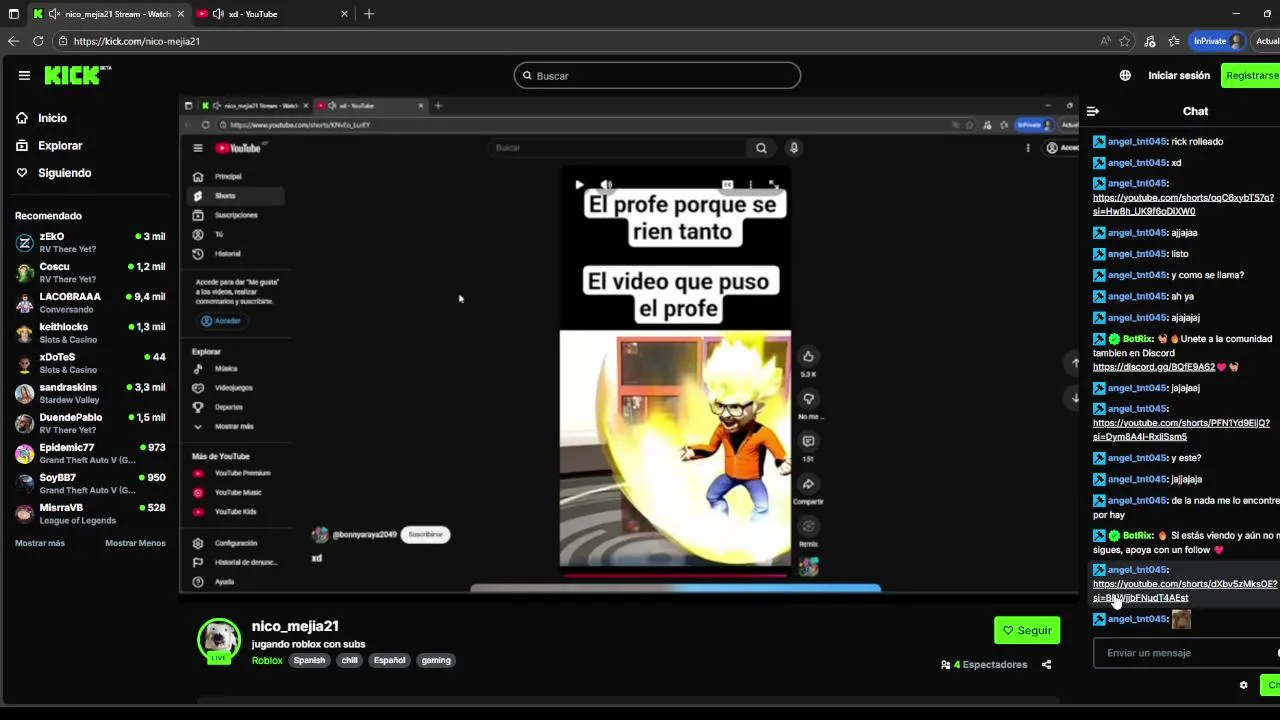This screenshot has width=1280, height=720.
Task: Click the Remix icon on the Short
Action: coord(808,527)
